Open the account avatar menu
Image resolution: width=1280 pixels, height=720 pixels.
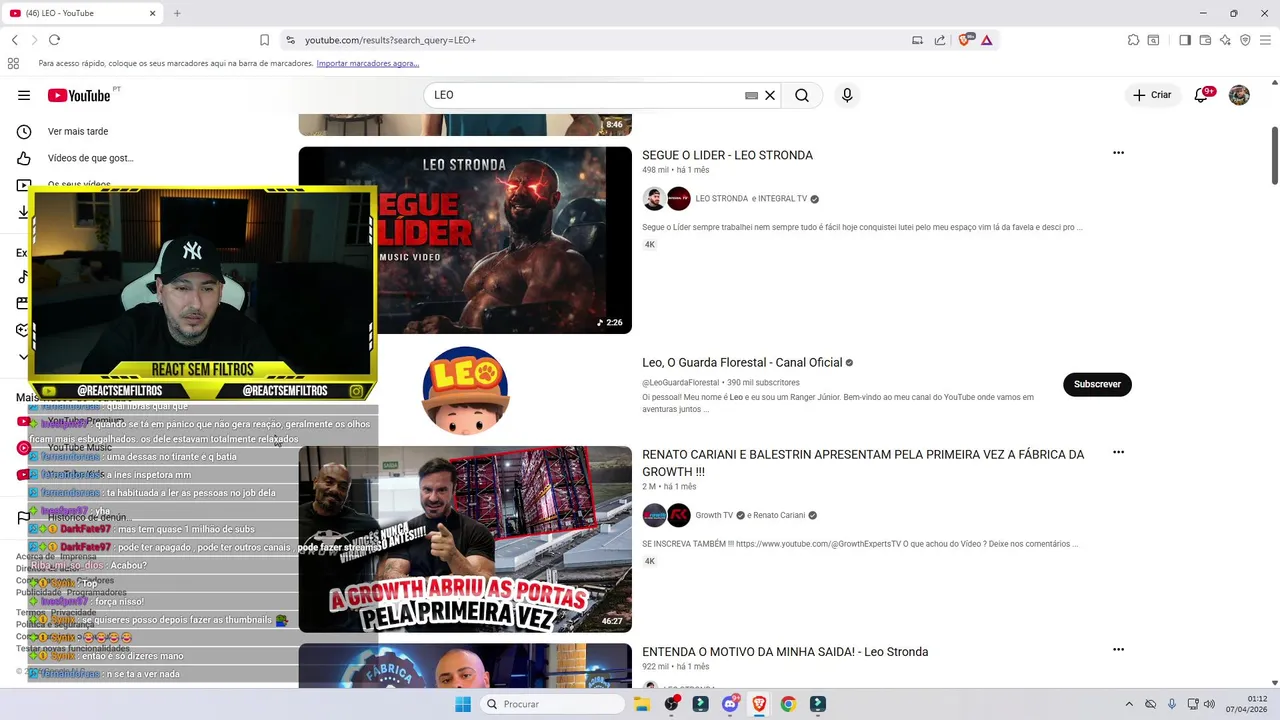coord(1239,95)
